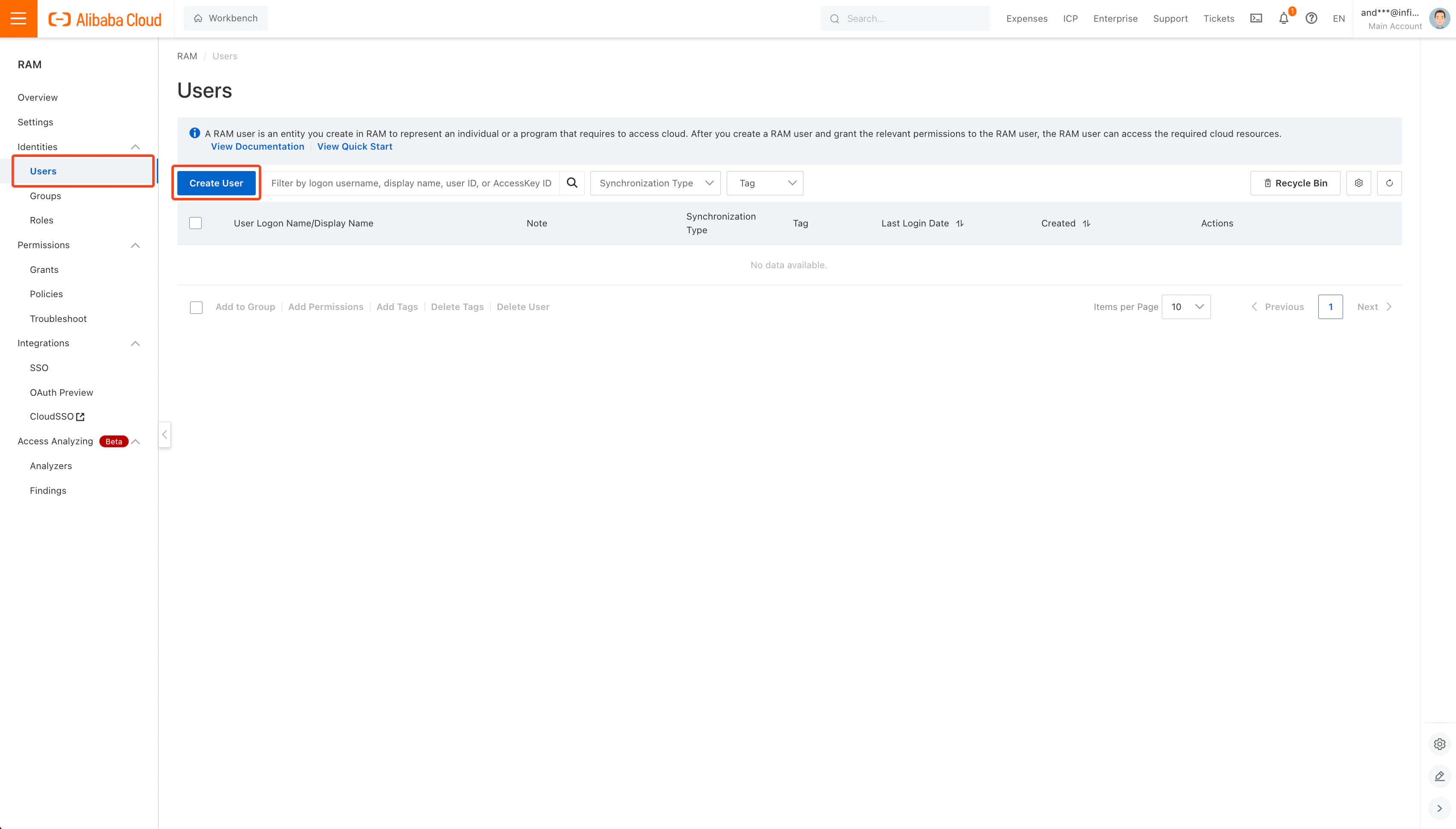This screenshot has height=829, width=1456.
Task: Collapse the Permissions section
Action: [136, 245]
